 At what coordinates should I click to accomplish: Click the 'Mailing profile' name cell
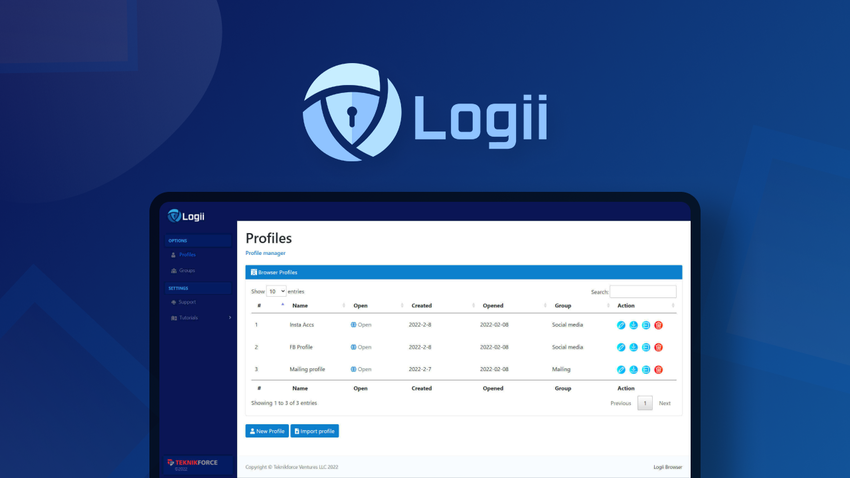click(x=307, y=369)
